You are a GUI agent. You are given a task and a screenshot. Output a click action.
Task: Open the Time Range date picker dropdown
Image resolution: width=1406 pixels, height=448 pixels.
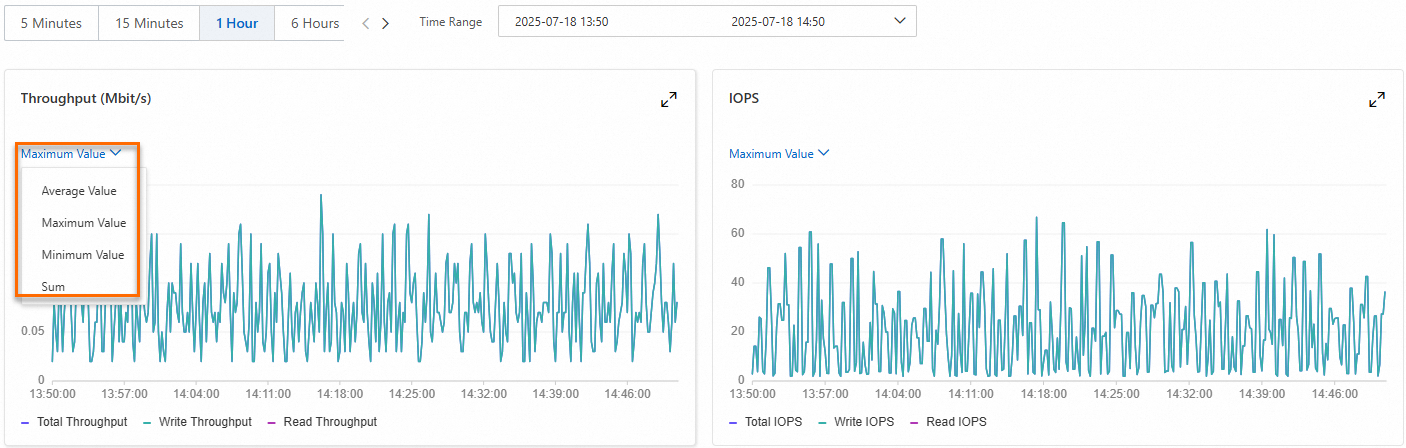click(707, 22)
